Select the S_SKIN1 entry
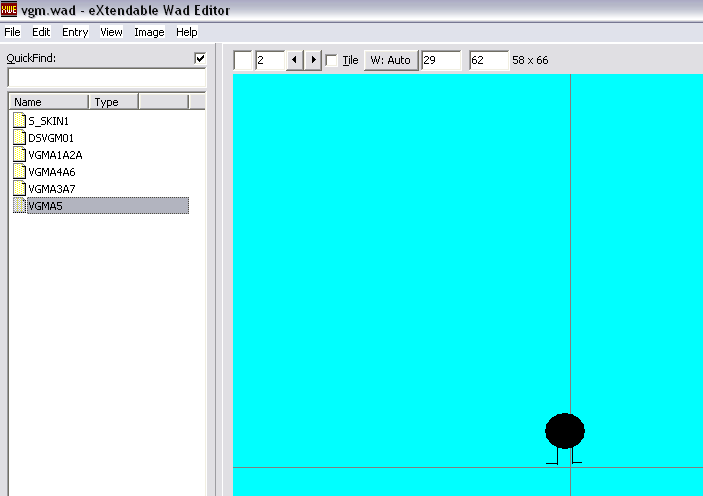This screenshot has width=703, height=496. click(48, 121)
